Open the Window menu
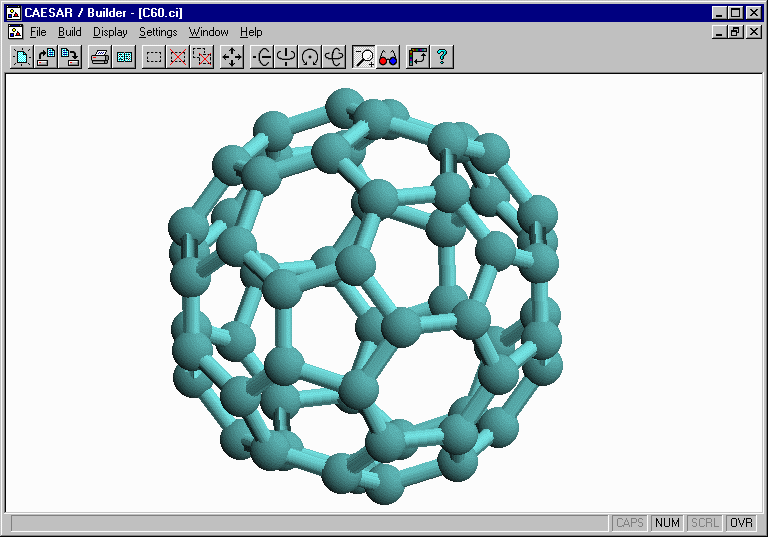 click(x=209, y=32)
